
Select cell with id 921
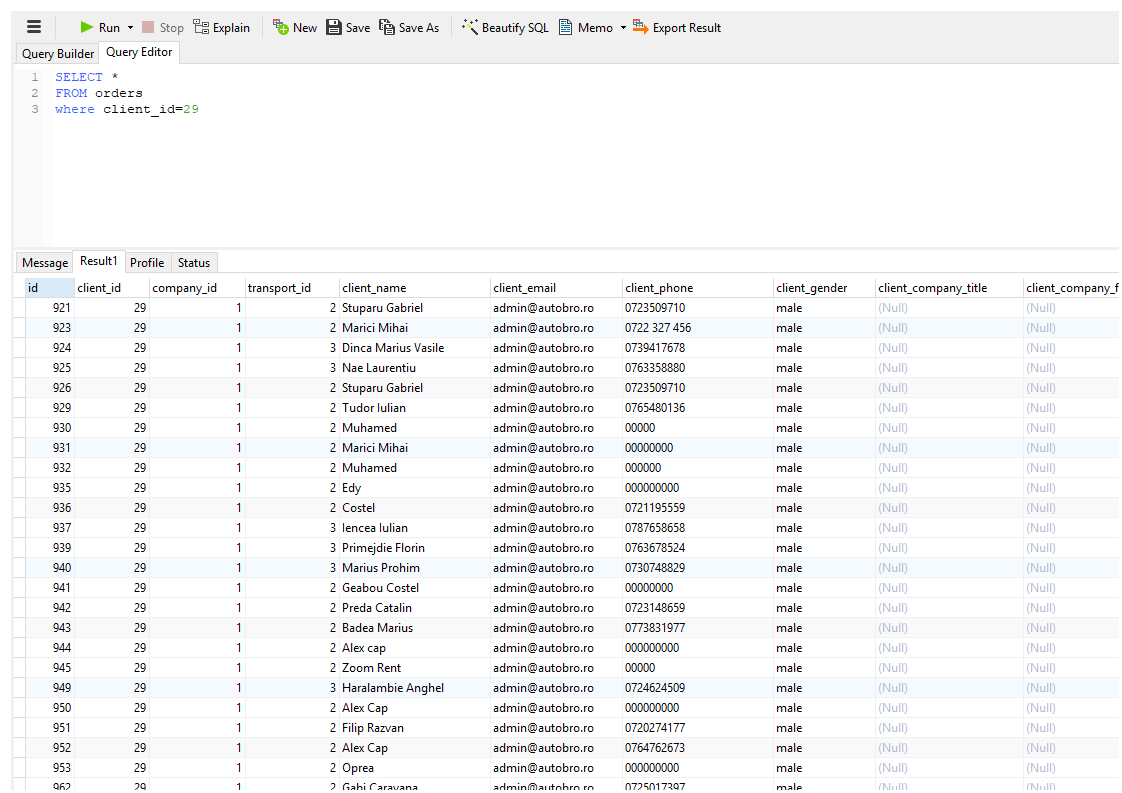pos(49,308)
